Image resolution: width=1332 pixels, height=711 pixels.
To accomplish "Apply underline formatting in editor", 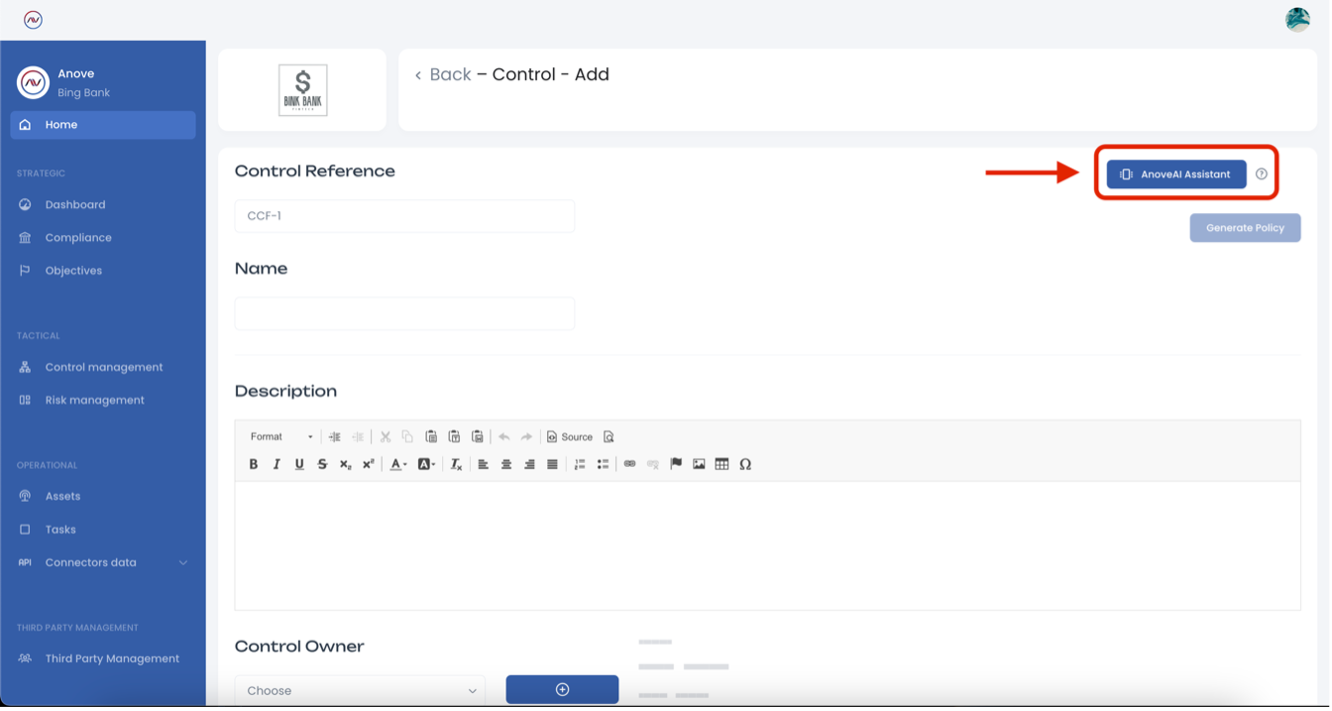I will coord(299,464).
